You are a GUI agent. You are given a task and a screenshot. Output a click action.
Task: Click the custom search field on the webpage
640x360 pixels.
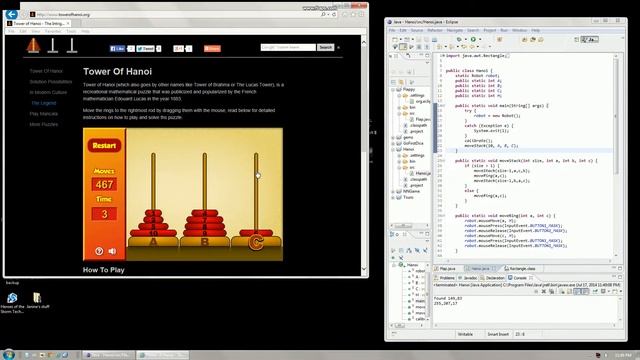pos(288,47)
